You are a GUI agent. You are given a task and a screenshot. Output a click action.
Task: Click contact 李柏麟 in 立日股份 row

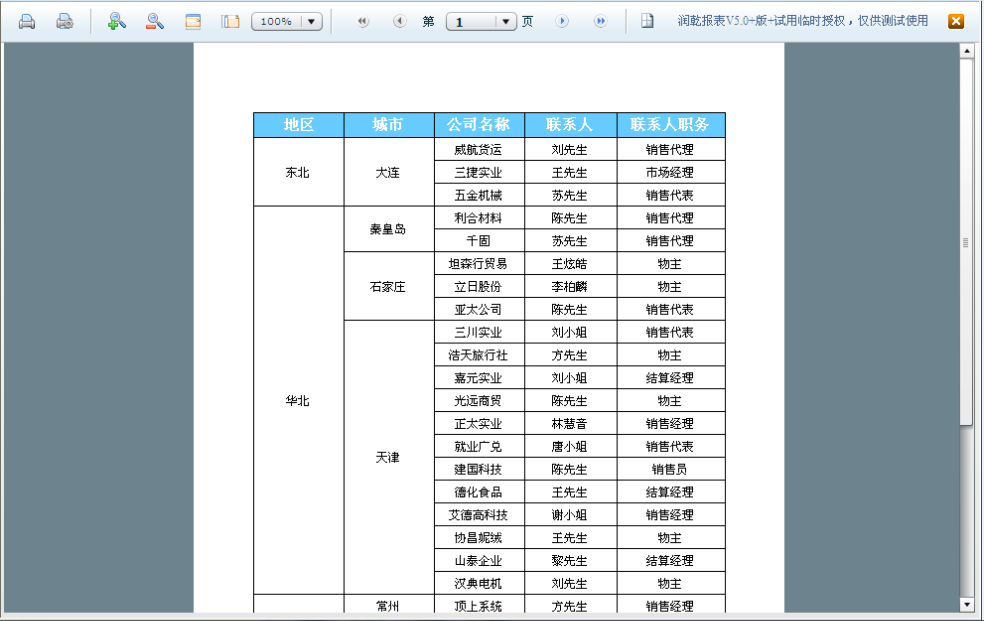click(x=570, y=287)
